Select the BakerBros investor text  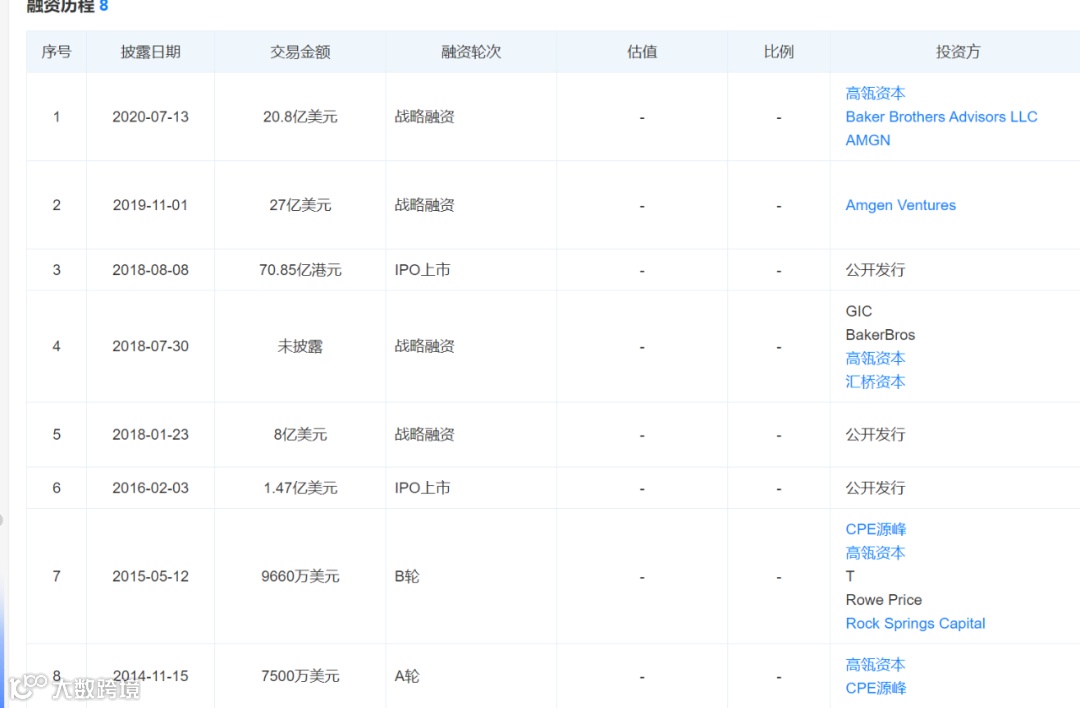click(880, 335)
